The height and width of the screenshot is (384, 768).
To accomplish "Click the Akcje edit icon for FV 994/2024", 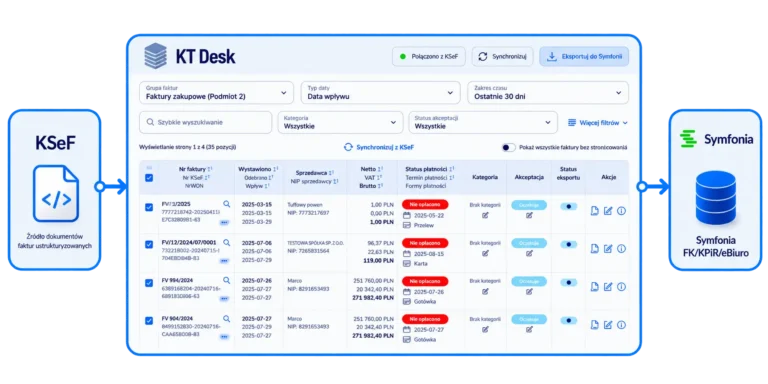I will tap(608, 287).
